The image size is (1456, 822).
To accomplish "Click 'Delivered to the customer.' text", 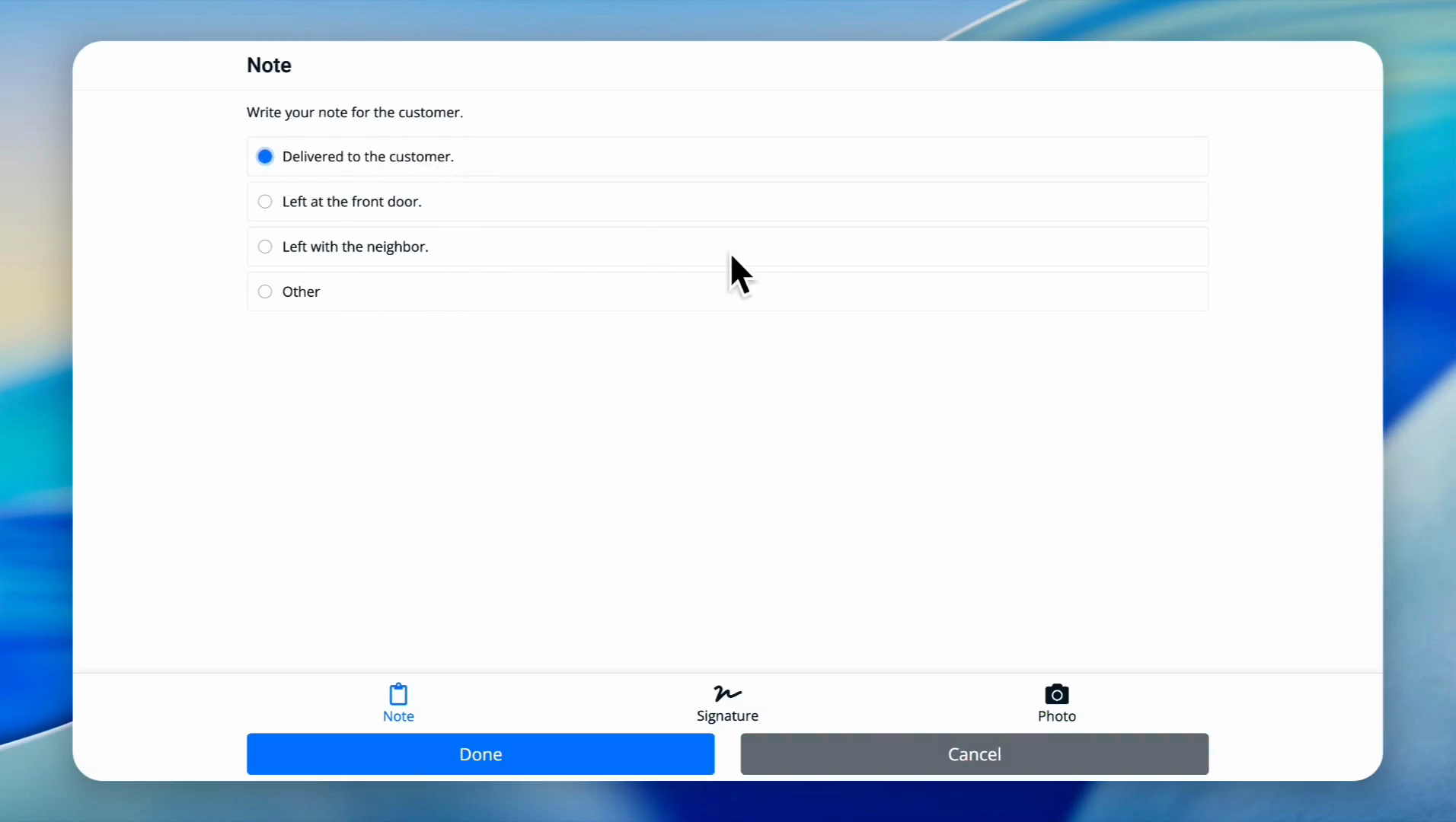I will tap(368, 157).
